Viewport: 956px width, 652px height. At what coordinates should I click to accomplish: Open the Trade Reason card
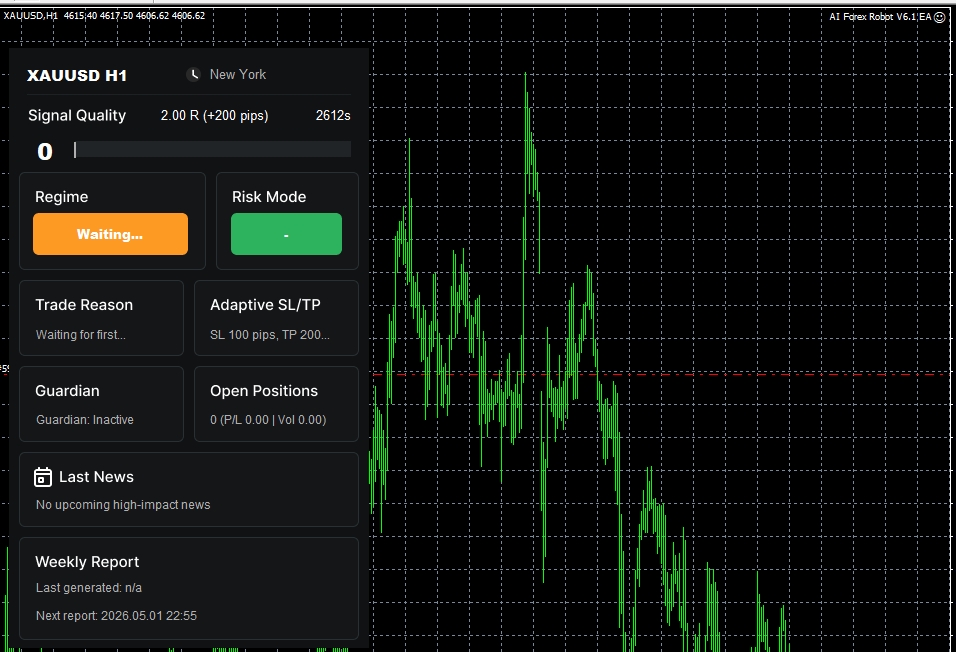pyautogui.click(x=101, y=318)
